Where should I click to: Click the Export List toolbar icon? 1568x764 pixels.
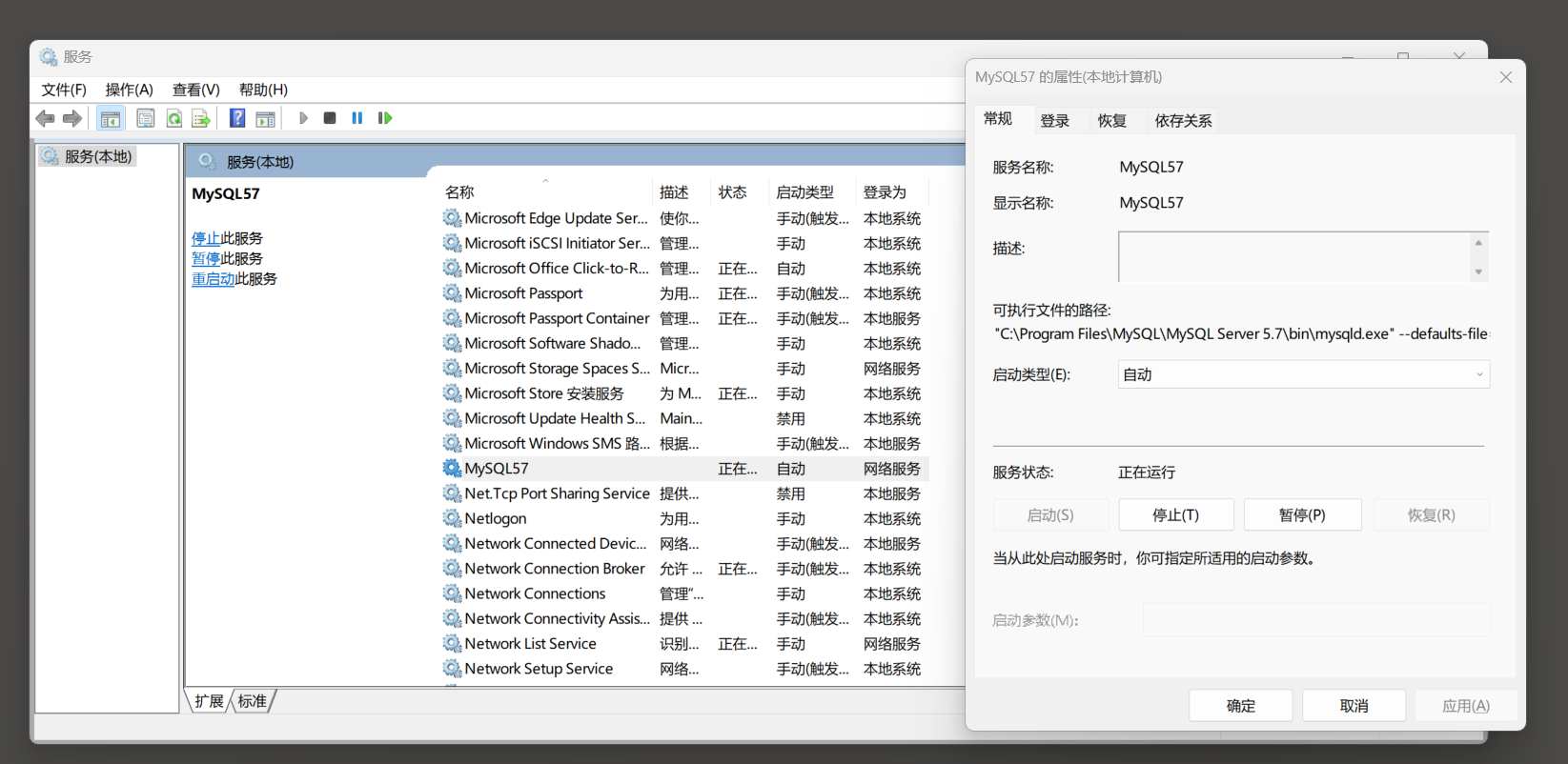pyautogui.click(x=201, y=118)
